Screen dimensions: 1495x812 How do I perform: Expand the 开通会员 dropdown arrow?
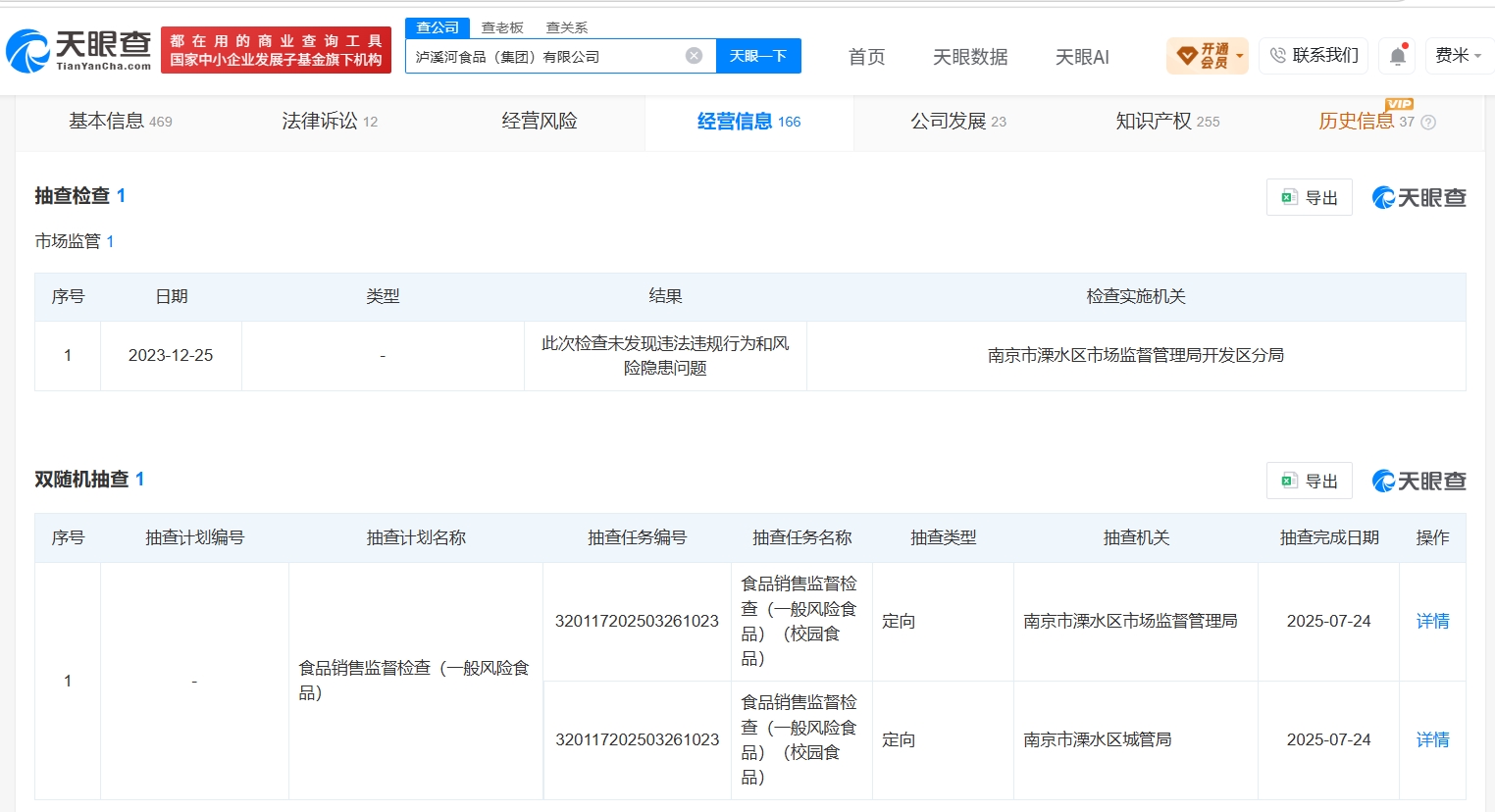click(x=1240, y=56)
